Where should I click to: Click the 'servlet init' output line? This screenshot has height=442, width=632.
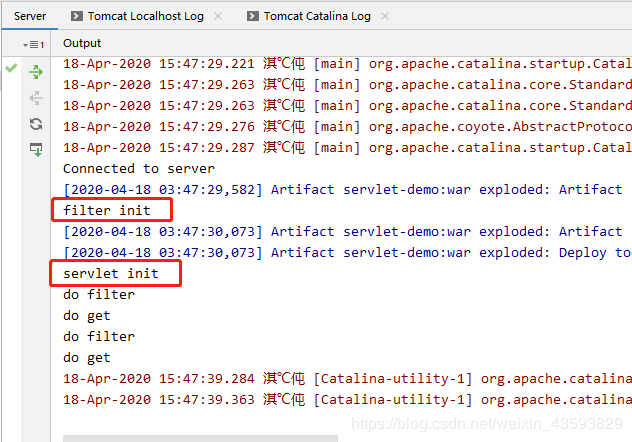(x=111, y=274)
